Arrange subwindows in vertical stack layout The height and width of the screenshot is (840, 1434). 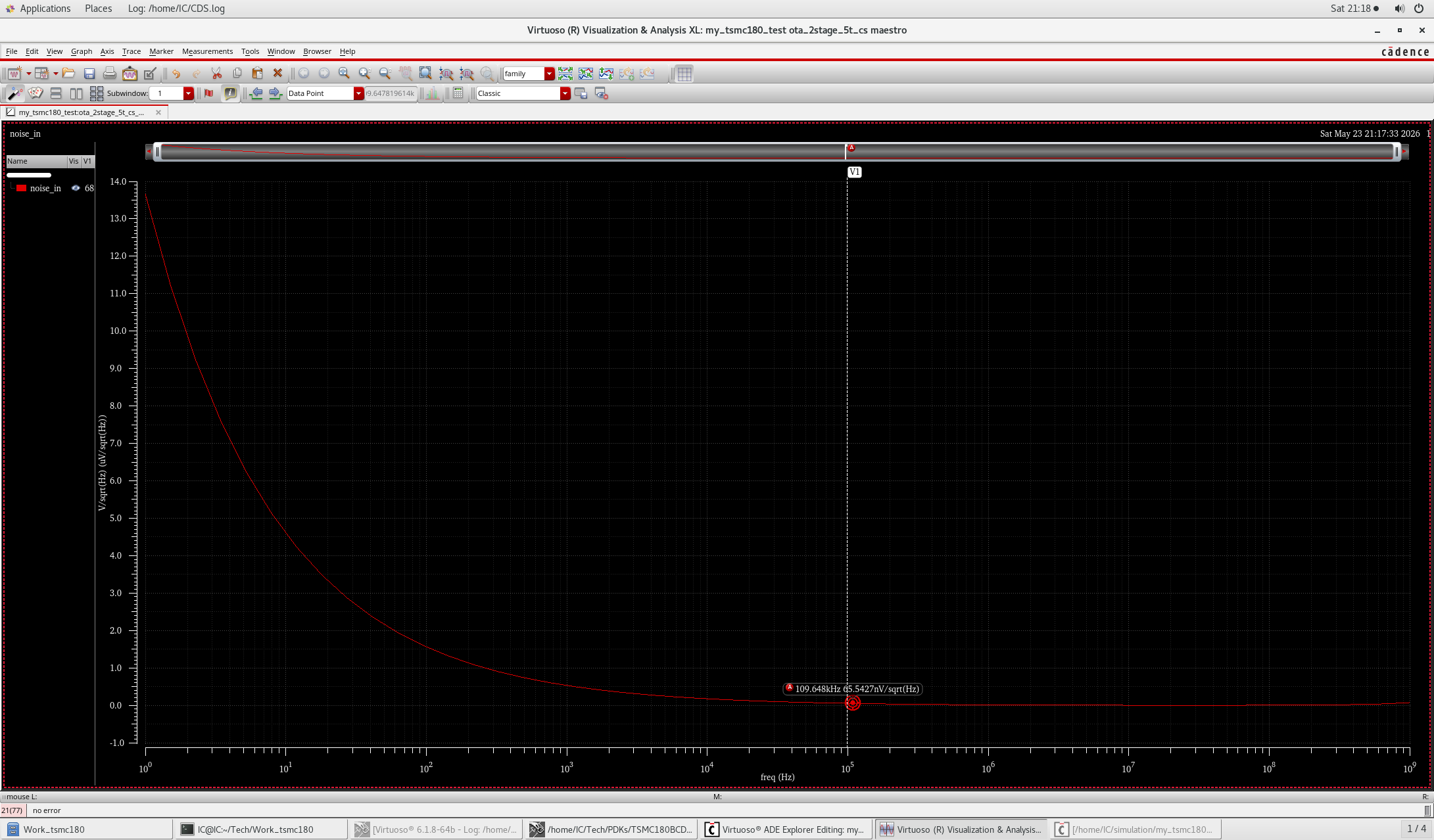click(56, 93)
